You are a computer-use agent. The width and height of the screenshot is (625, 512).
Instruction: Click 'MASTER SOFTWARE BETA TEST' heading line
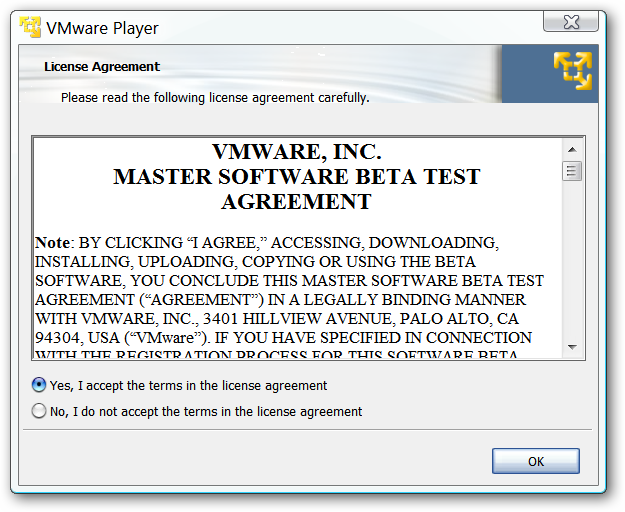tap(297, 177)
